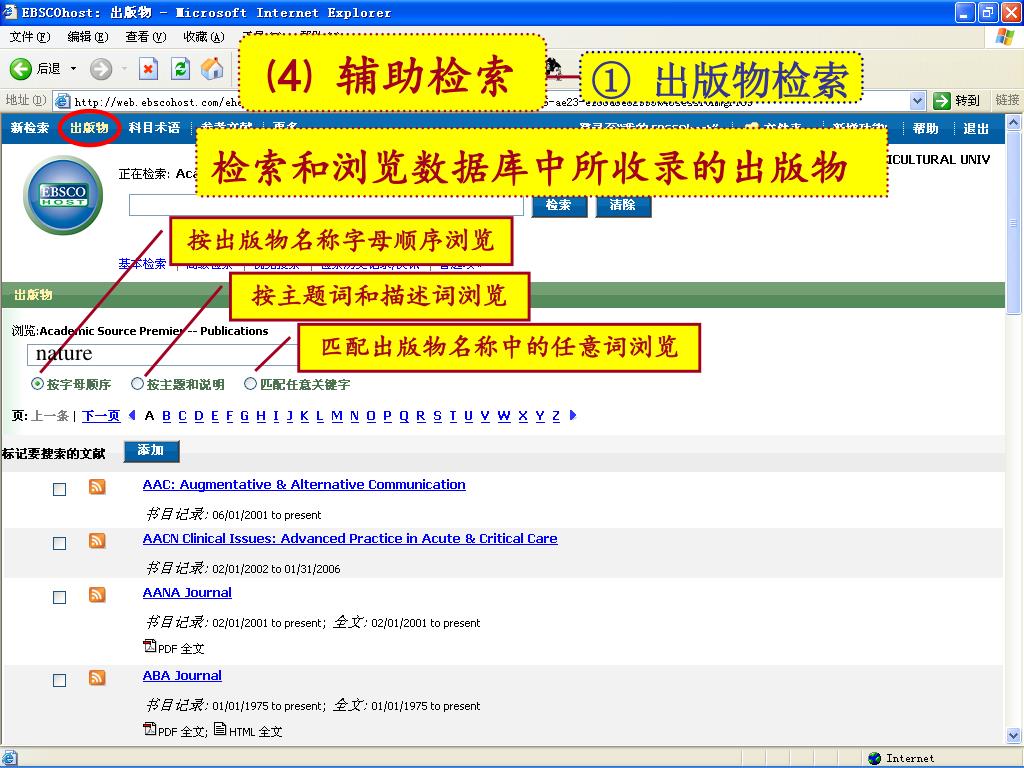1024x768 pixels.
Task: Click RSS feed icon for AAC journal
Action: 97,487
